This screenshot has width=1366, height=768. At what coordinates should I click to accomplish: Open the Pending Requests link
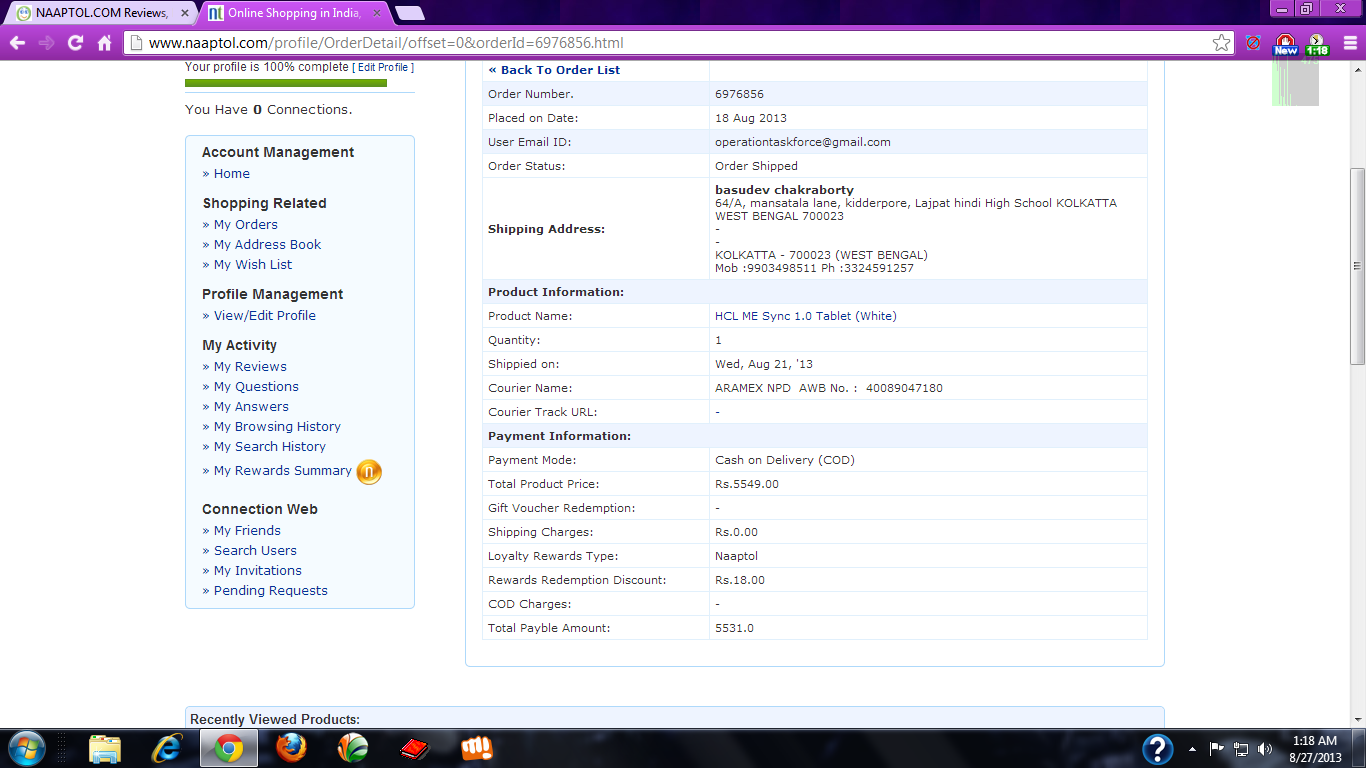click(270, 591)
